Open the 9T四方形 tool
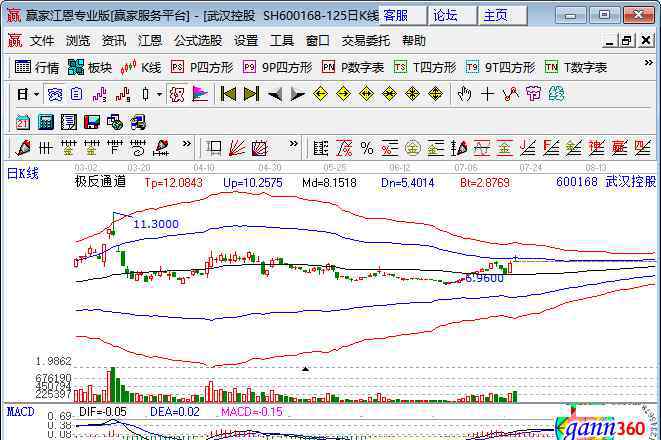Image resolution: width=661 pixels, height=440 pixels. click(x=500, y=67)
